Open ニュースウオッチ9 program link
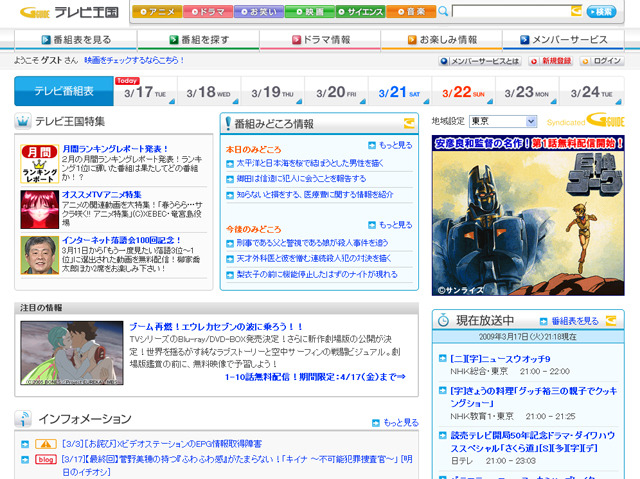This screenshot has width=640, height=479. (500, 359)
